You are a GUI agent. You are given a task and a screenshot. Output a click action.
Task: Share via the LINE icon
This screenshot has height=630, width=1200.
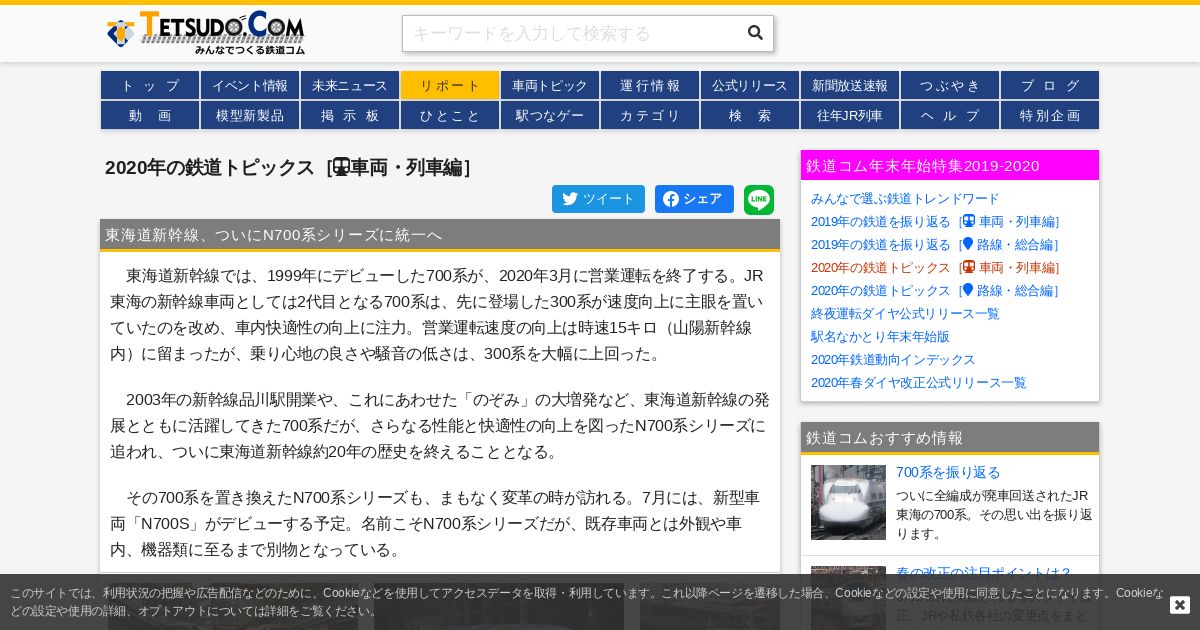(x=759, y=199)
